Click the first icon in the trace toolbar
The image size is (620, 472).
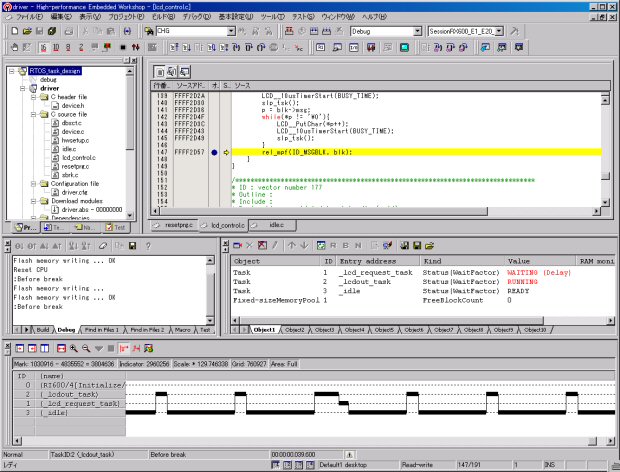tap(19, 348)
